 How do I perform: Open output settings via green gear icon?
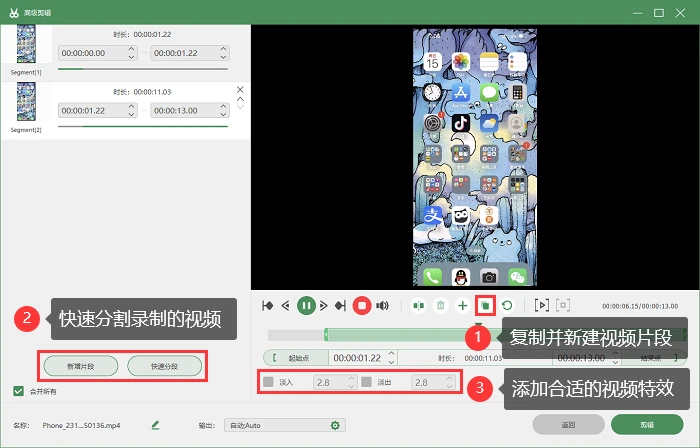click(x=335, y=425)
